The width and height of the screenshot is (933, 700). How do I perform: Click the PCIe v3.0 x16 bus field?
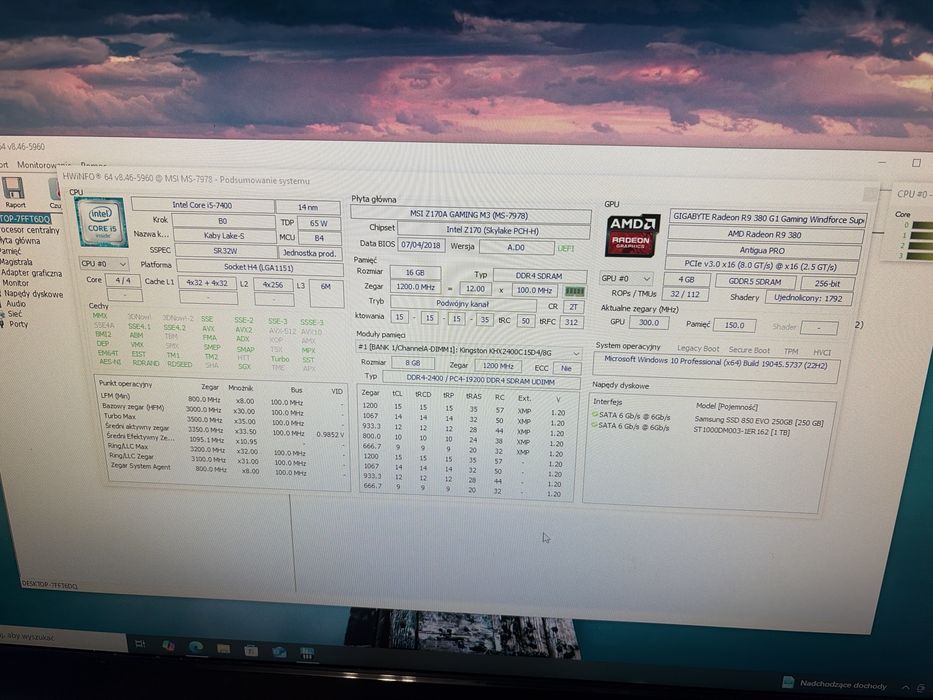click(x=760, y=265)
